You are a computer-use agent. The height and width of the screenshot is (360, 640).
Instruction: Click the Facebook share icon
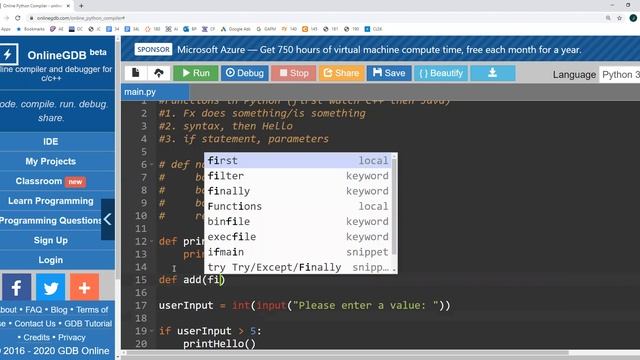[17, 287]
